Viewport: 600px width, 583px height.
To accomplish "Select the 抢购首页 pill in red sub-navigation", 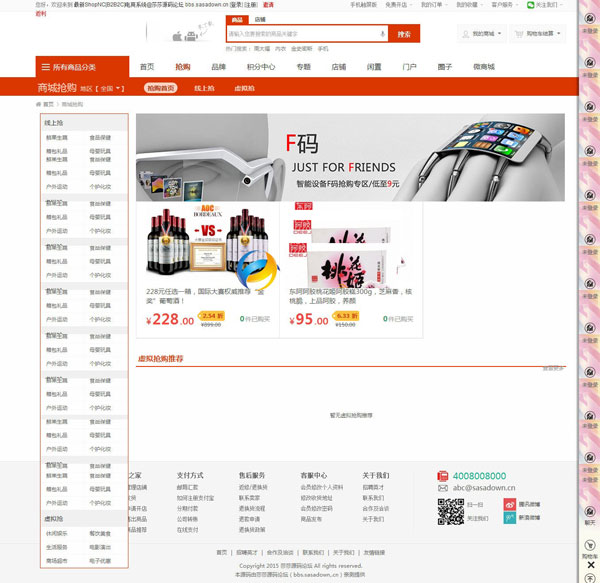I will tap(161, 88).
